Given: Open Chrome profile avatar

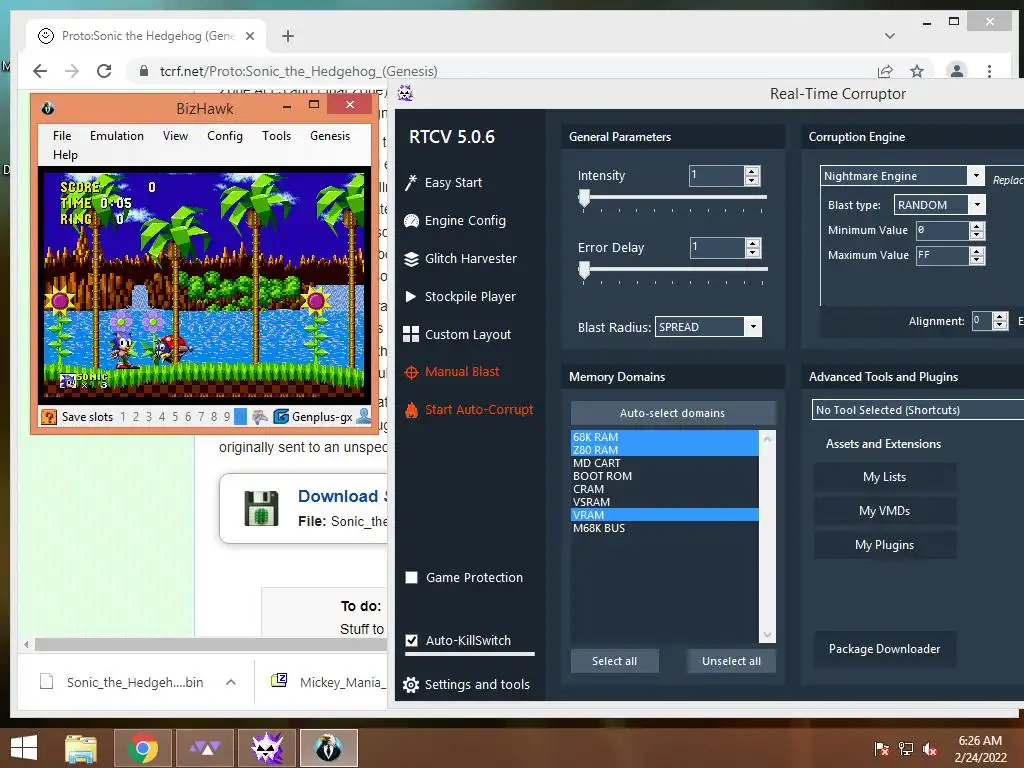Looking at the screenshot, I should coord(957,71).
